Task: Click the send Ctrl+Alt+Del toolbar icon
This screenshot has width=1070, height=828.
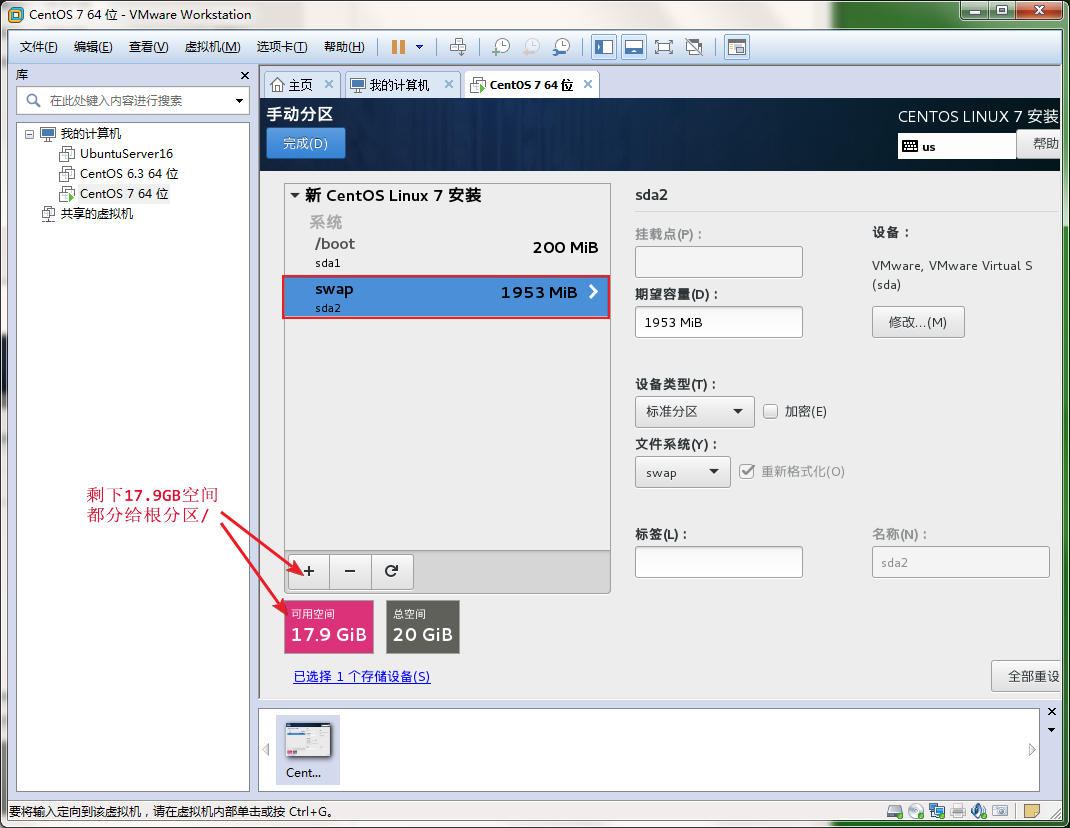Action: 459,47
